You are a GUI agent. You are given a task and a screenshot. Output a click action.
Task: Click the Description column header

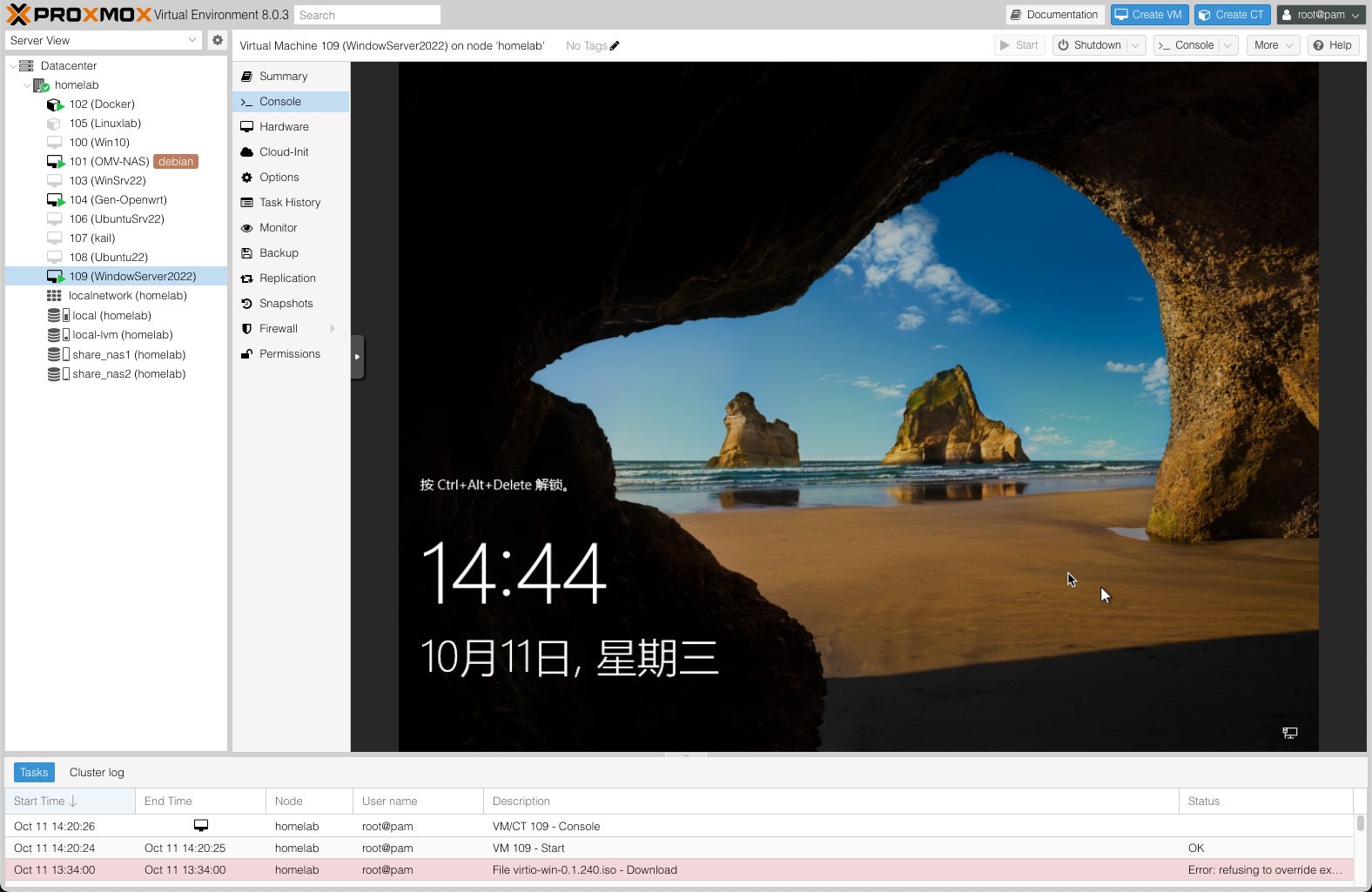tap(831, 801)
